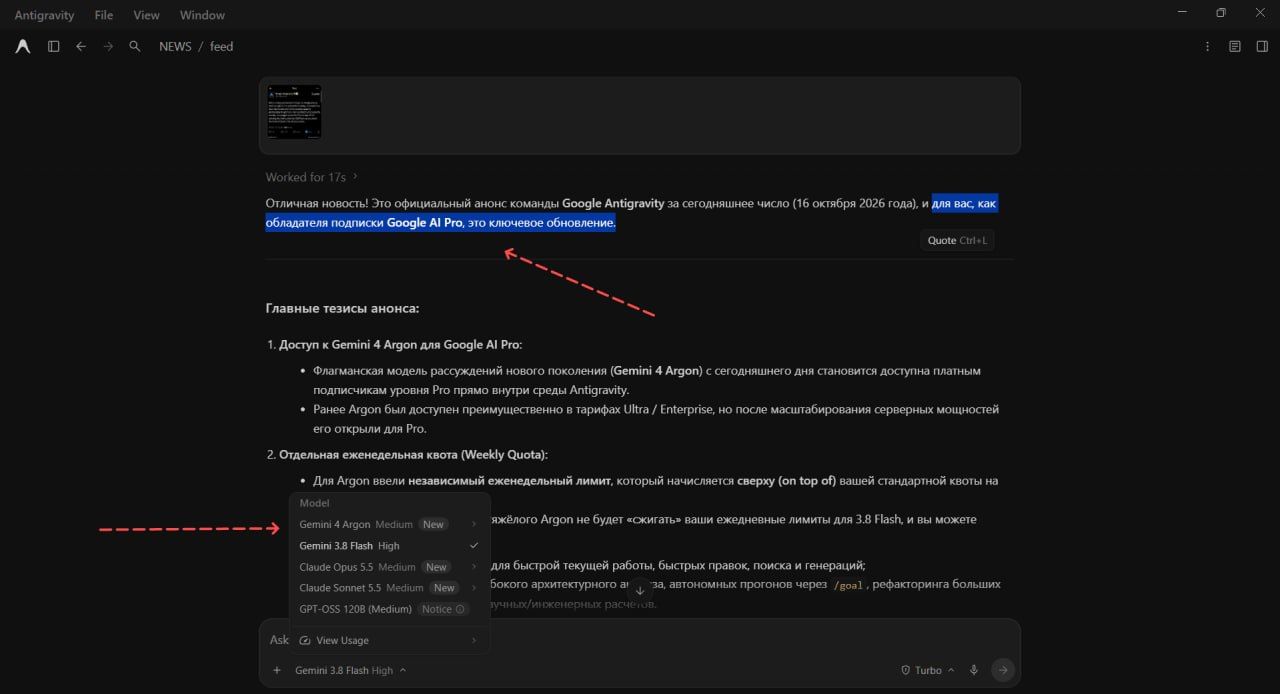Image resolution: width=1280 pixels, height=694 pixels.
Task: Focus the Ask message input field
Action: pyautogui.click(x=640, y=640)
